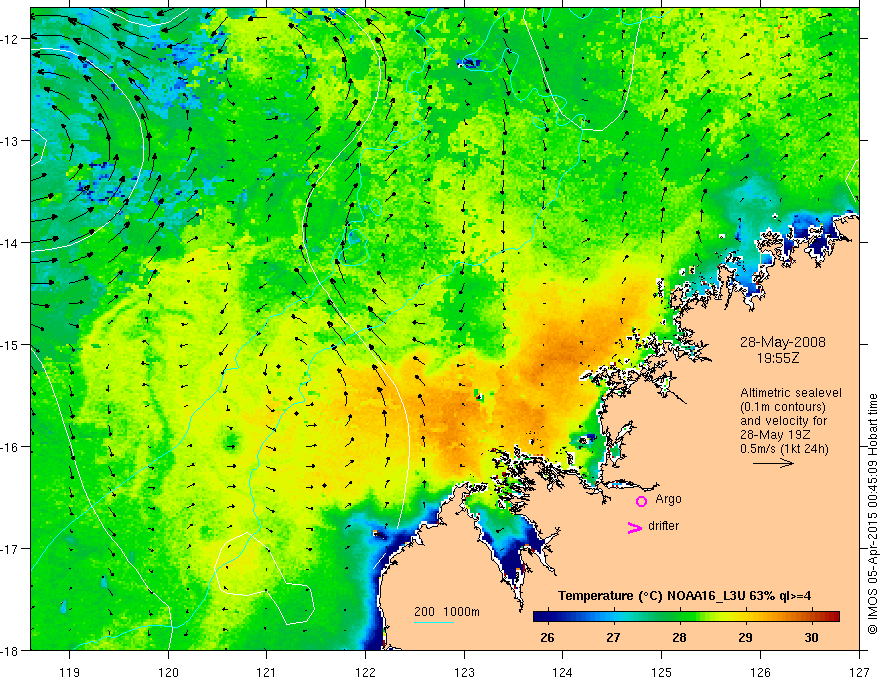Click longitude axis label 125

click(662, 672)
